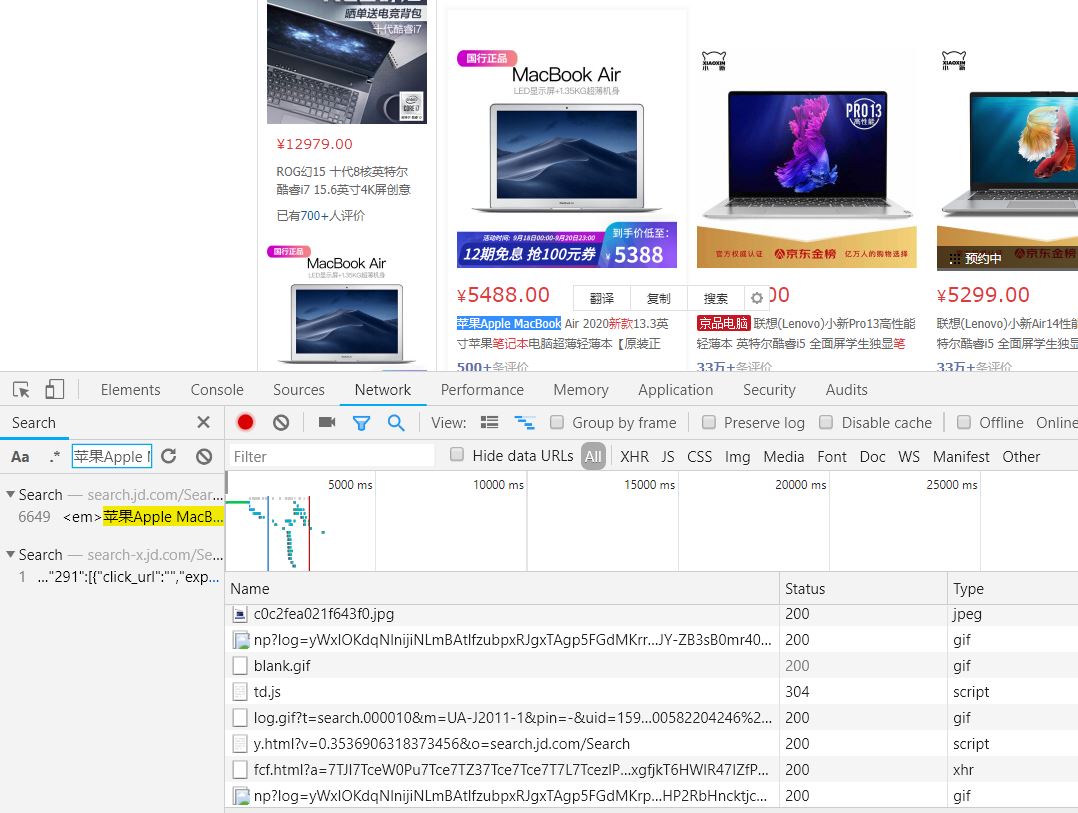Focus the network Filter text box

tap(331, 456)
